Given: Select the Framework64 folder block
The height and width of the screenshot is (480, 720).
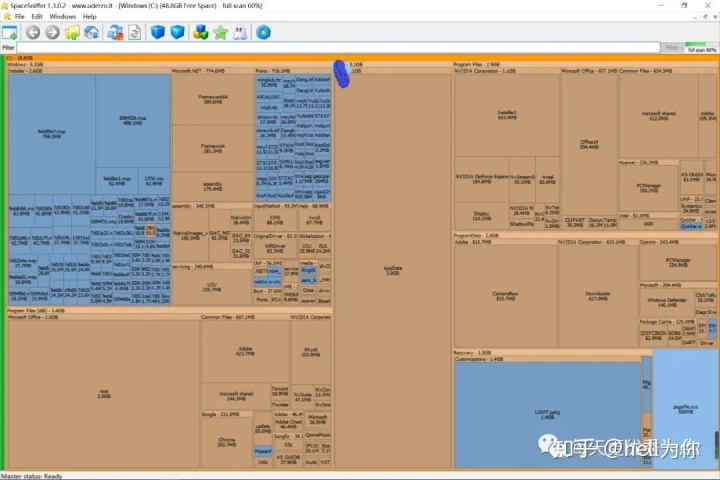Looking at the screenshot, I should 213,99.
